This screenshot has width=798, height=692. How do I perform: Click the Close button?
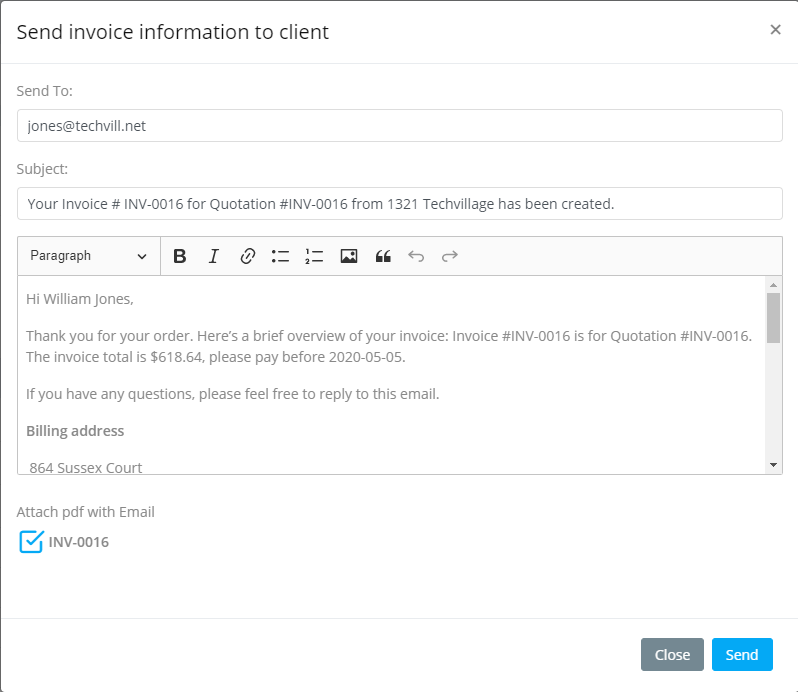pyautogui.click(x=672, y=655)
